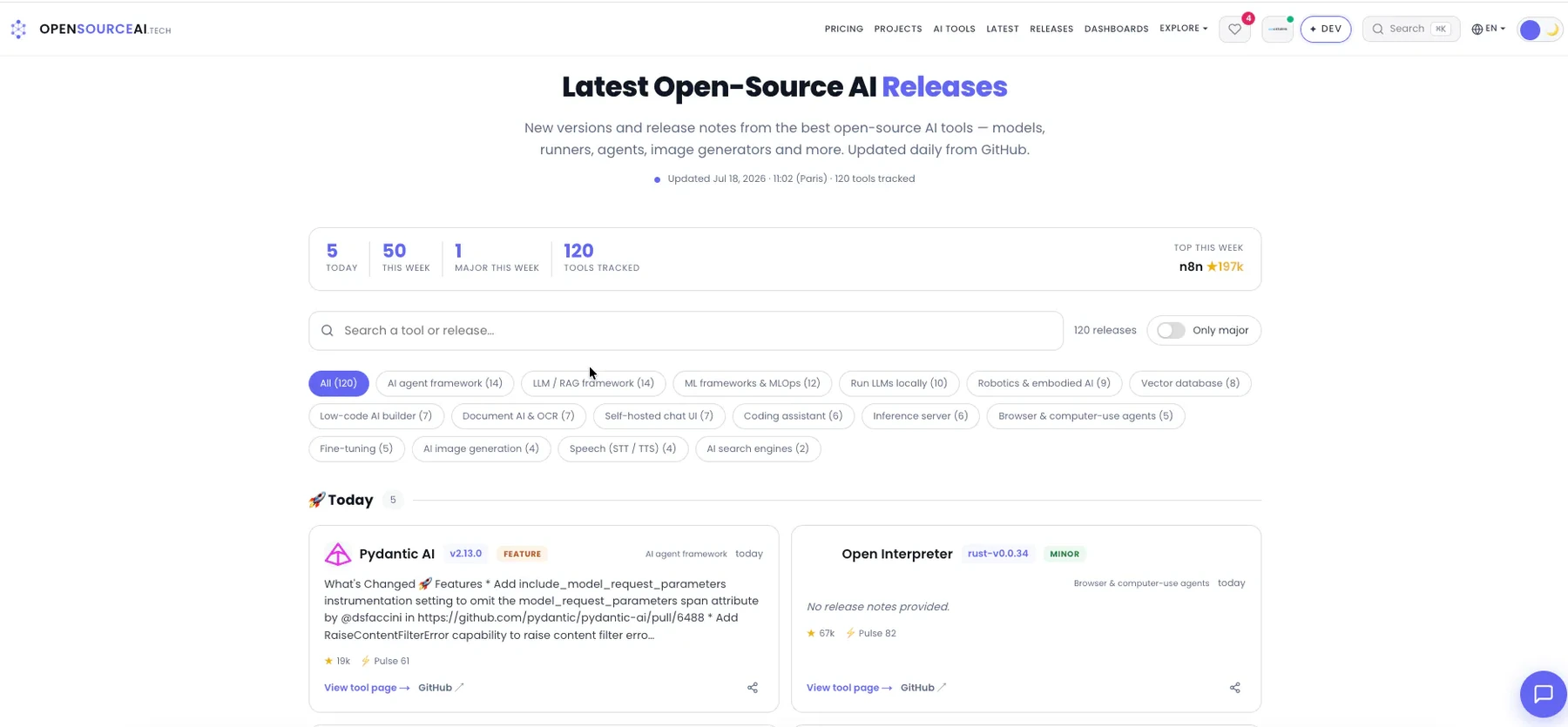Share the Open Interpreter release
Viewport: 1568px width, 727px height.
pos(1235,688)
